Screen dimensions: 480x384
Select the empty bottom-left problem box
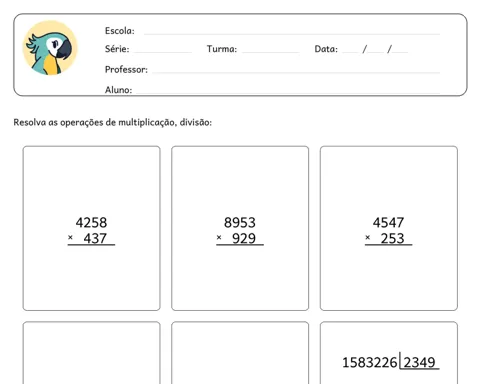pos(91,353)
